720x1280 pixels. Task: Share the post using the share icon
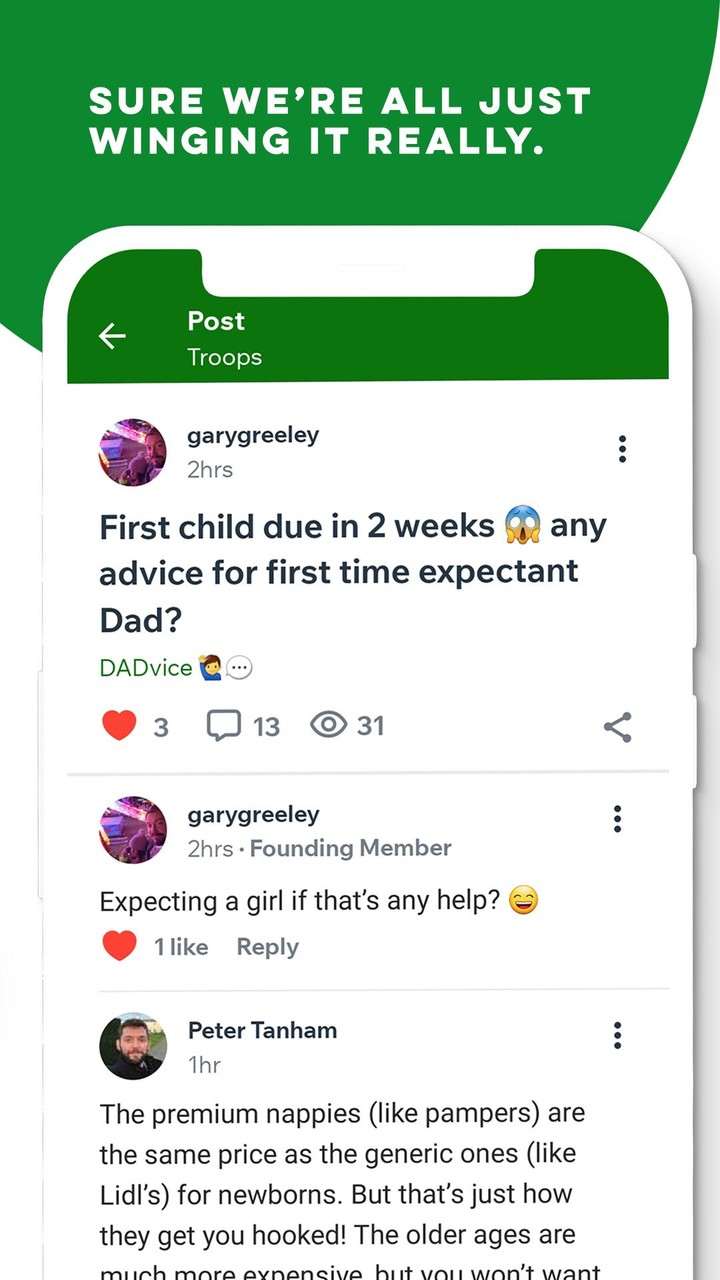[x=617, y=727]
